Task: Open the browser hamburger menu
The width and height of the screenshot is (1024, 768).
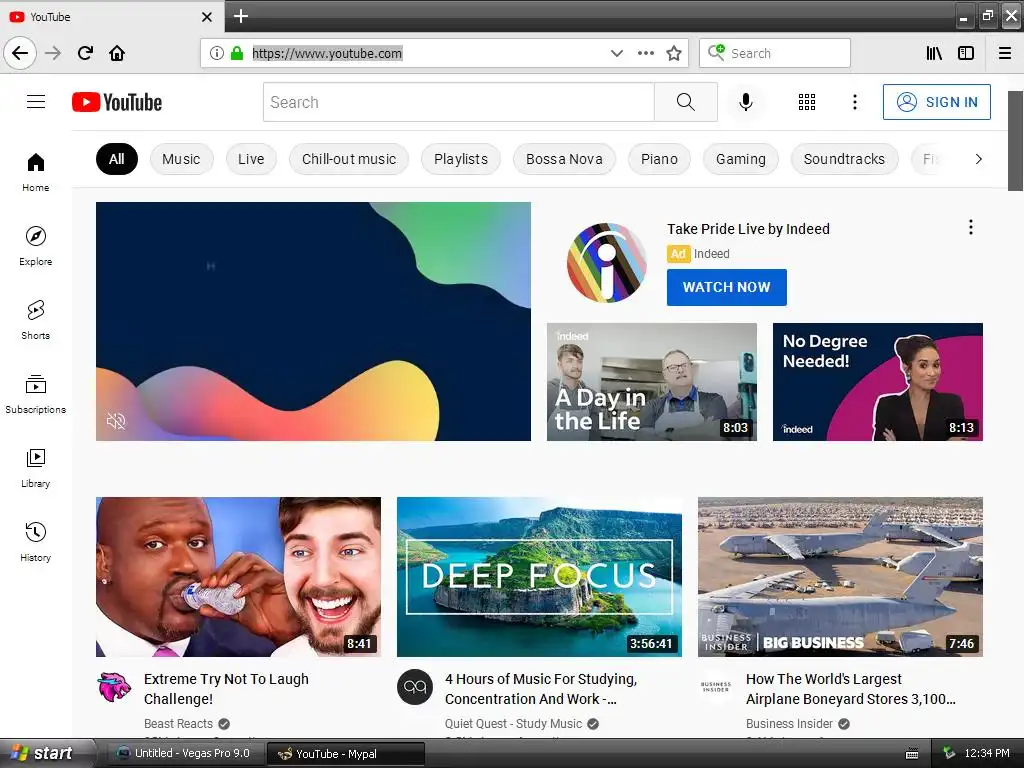Action: (x=1005, y=53)
